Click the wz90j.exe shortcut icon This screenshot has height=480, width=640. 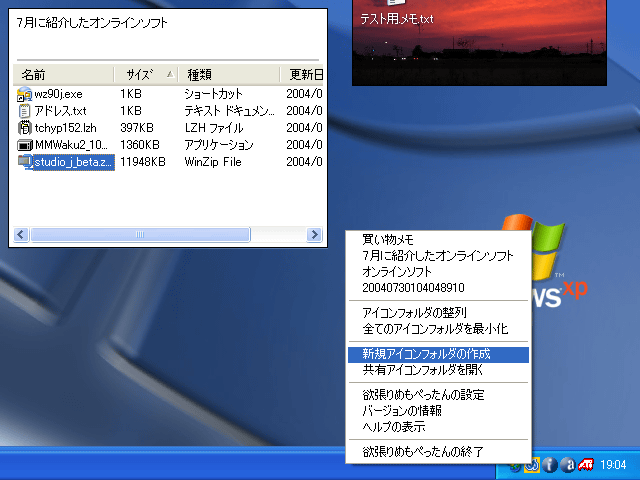pyautogui.click(x=24, y=94)
